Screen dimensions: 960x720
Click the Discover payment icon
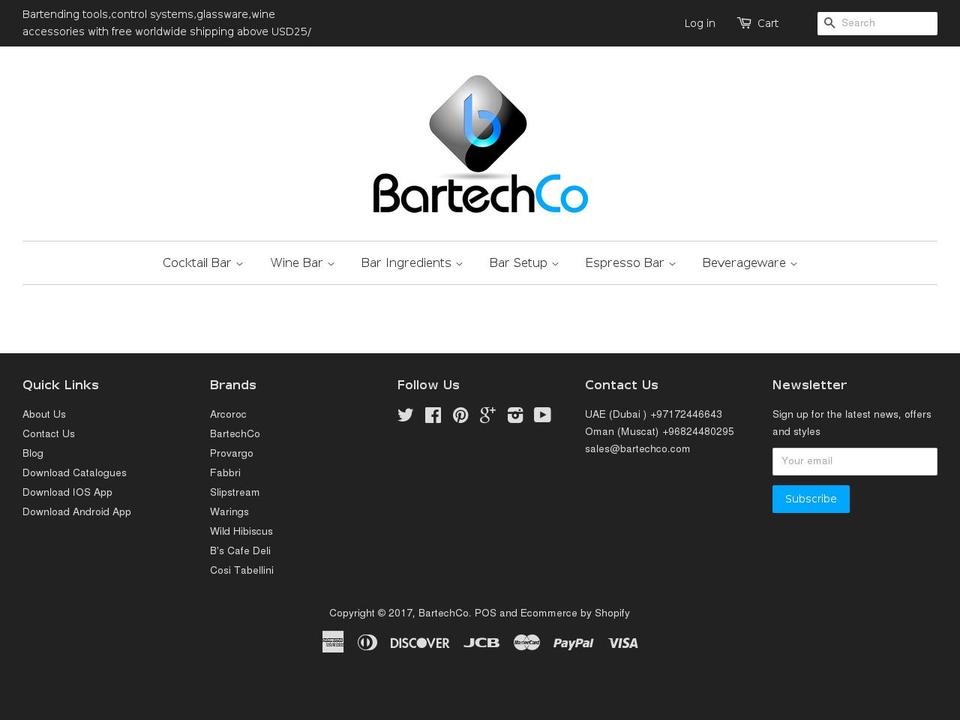coord(419,643)
